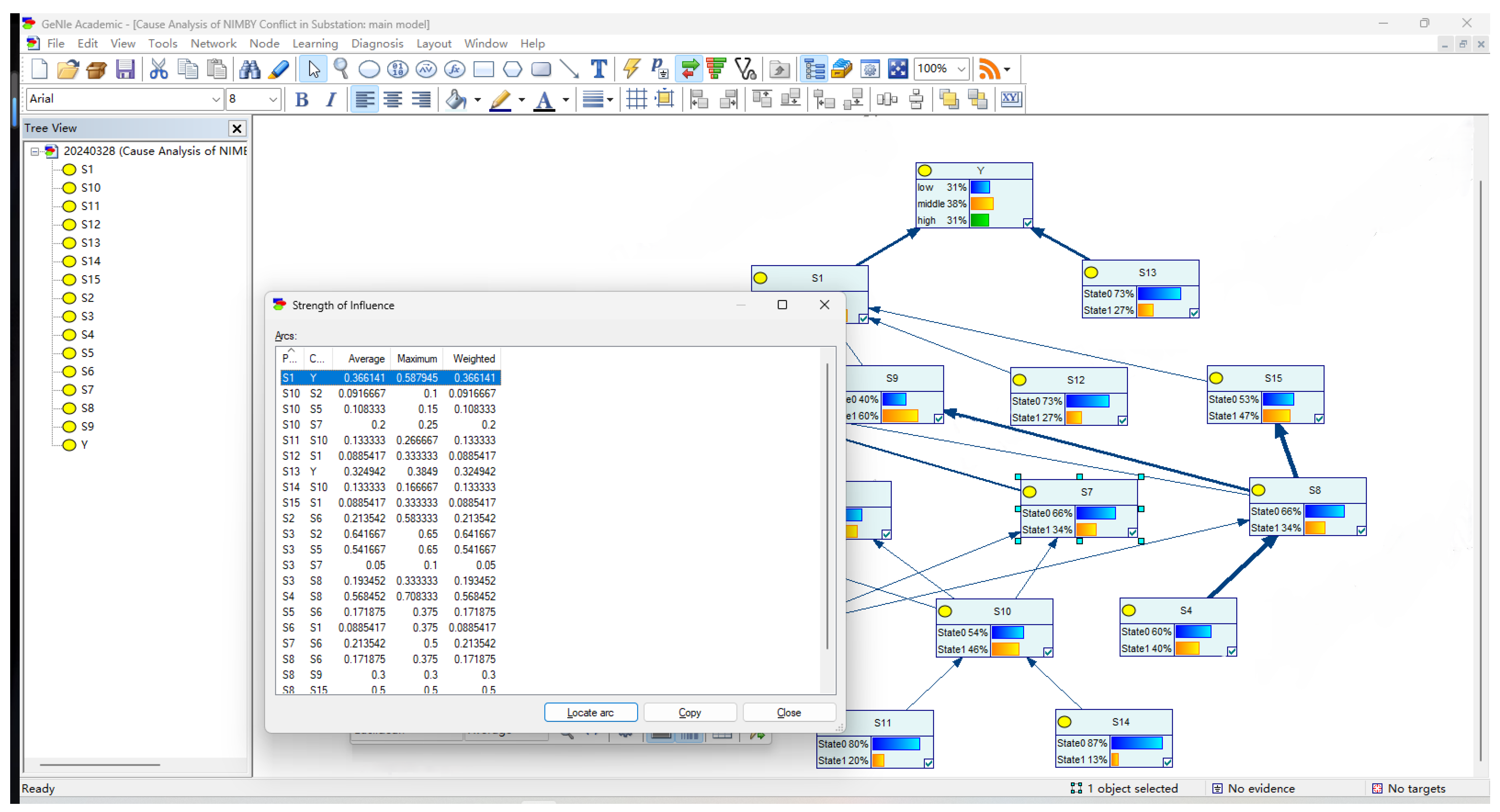Viewport: 1500px width, 812px height.
Task: Click the Update Beliefs lightning bolt icon
Action: 631,69
